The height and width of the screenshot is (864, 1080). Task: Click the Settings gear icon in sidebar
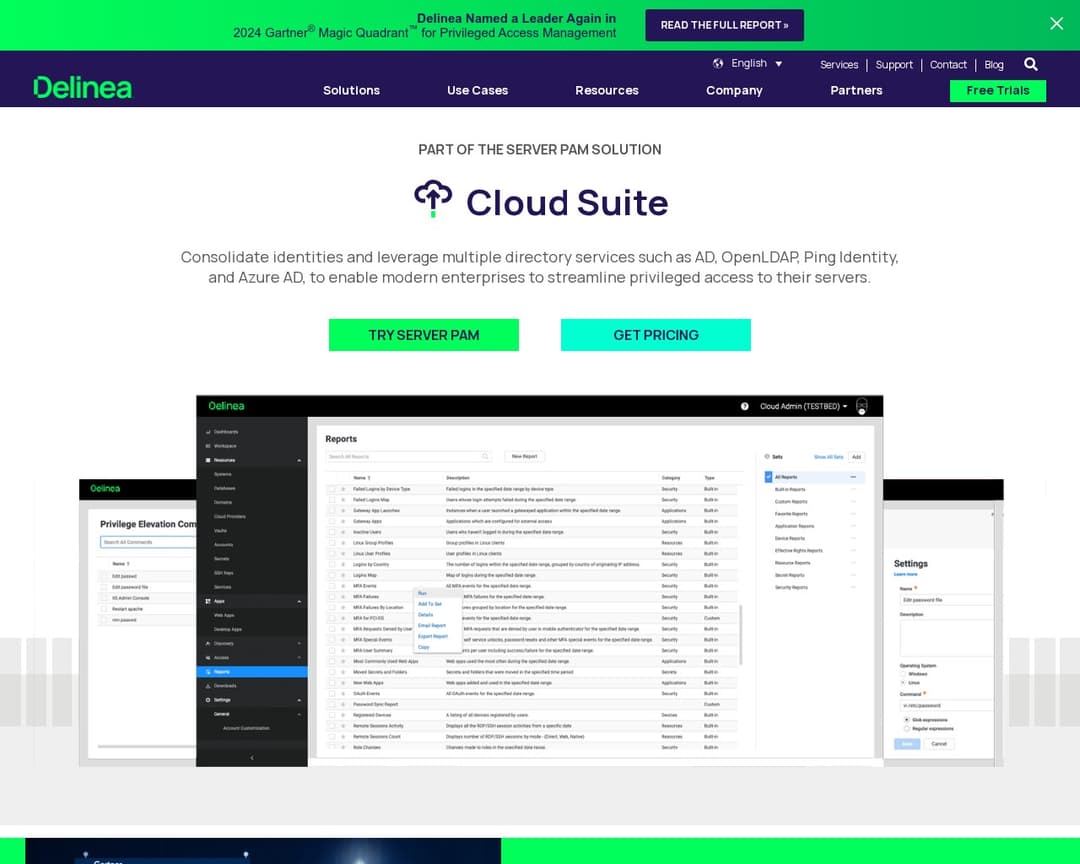click(208, 700)
